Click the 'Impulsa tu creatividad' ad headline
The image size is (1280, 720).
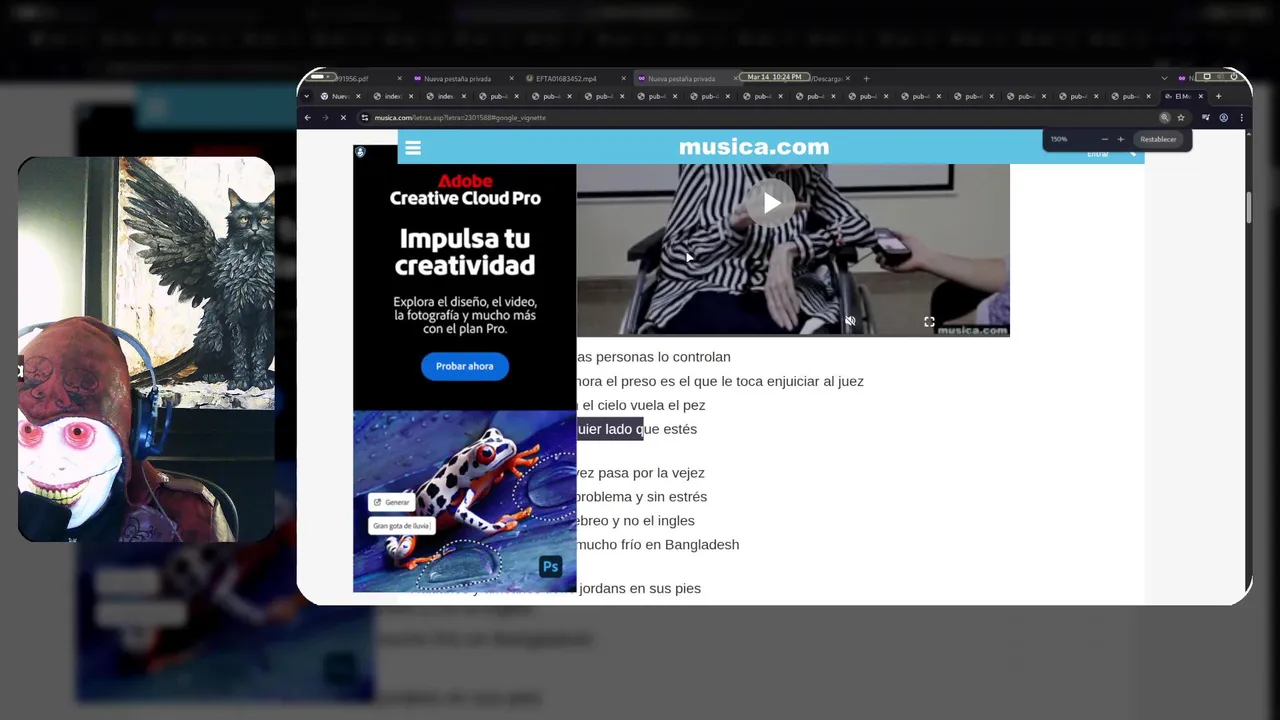tap(465, 252)
